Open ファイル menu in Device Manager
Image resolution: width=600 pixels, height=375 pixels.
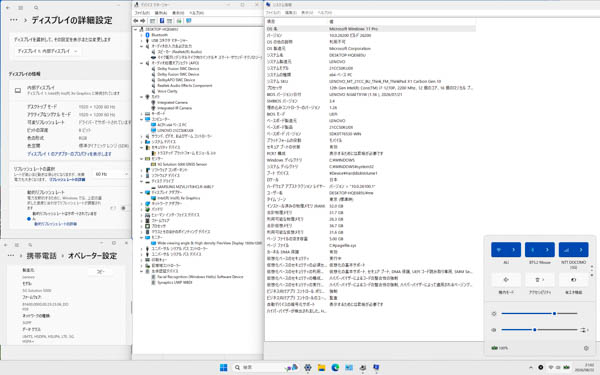(142, 13)
